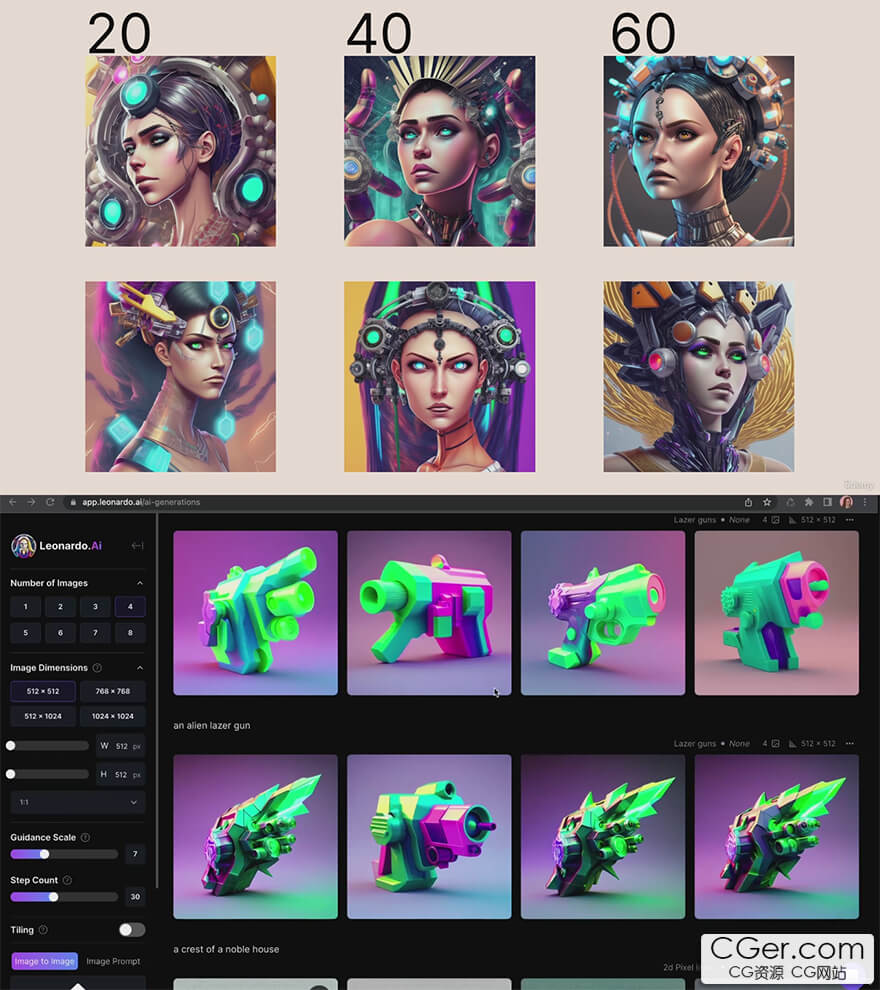
Task: Open the Step Count help tooltip icon
Action: pos(67,880)
